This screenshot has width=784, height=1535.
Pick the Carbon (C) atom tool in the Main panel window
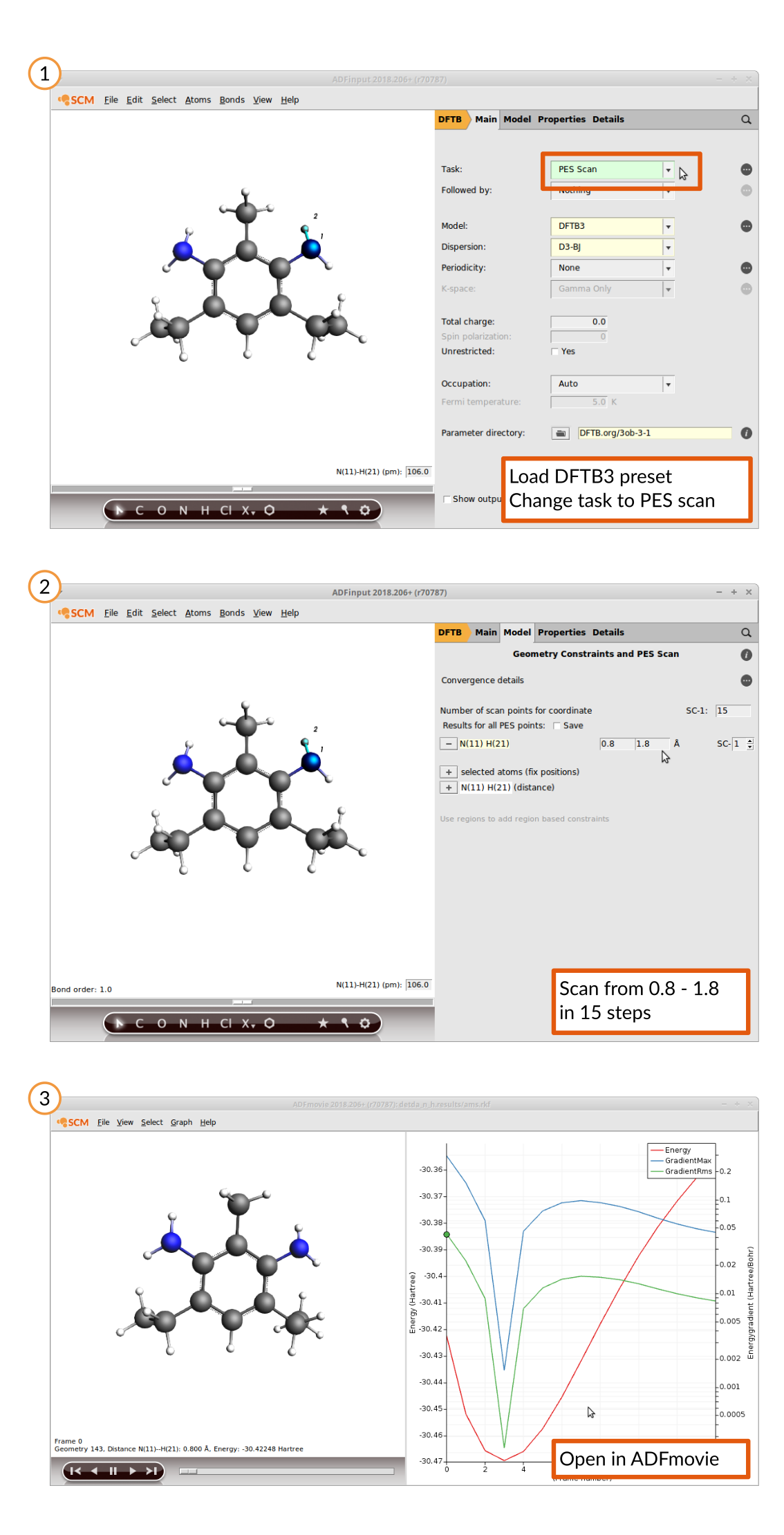coord(140,510)
